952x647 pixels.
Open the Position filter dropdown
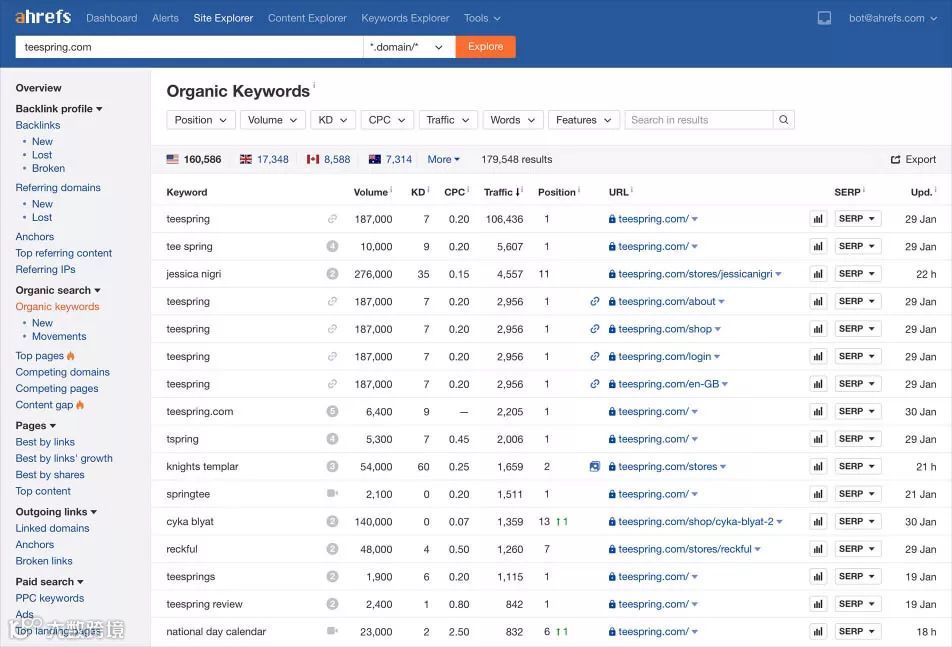pyautogui.click(x=200, y=120)
